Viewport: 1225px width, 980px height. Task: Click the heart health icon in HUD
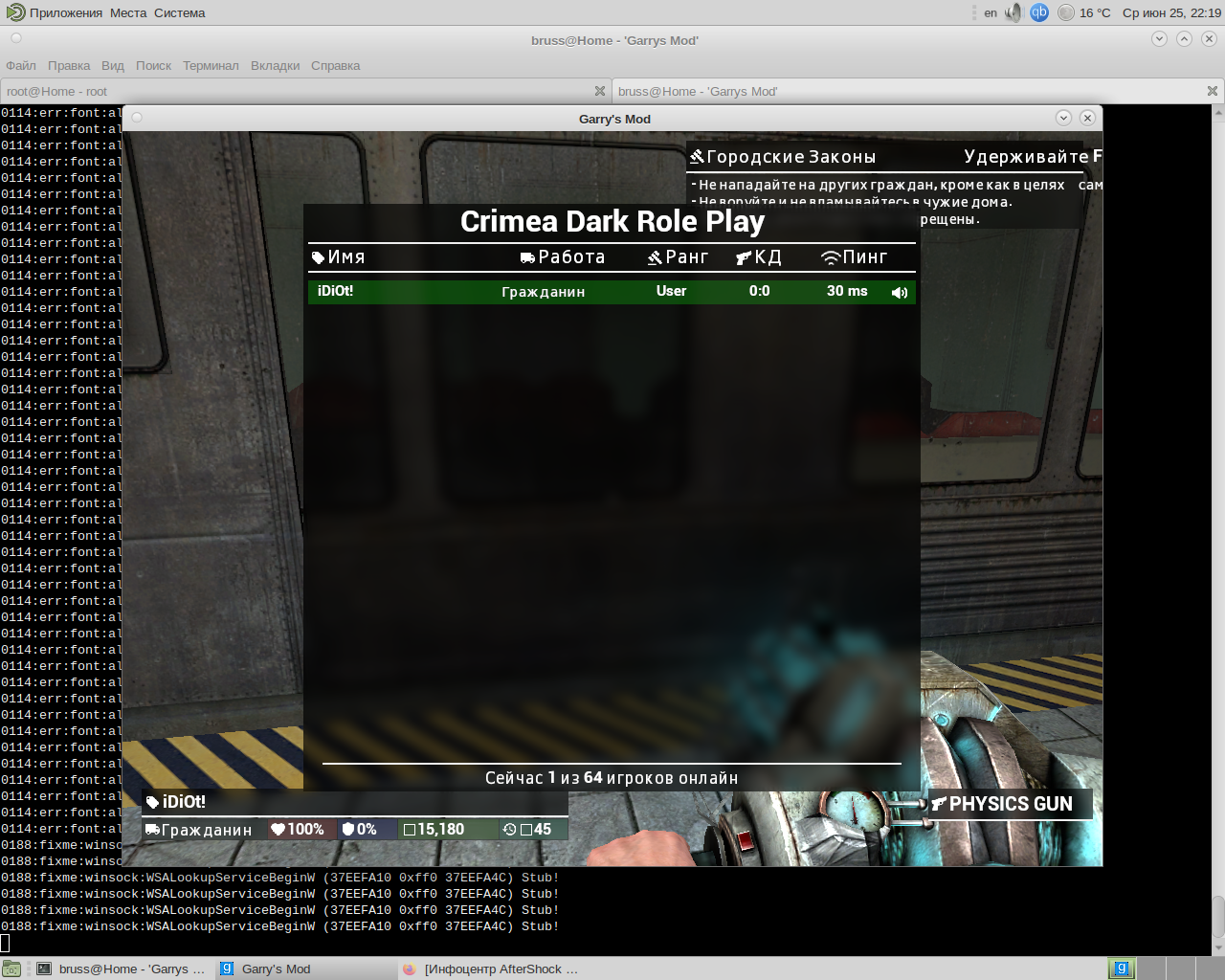(278, 830)
